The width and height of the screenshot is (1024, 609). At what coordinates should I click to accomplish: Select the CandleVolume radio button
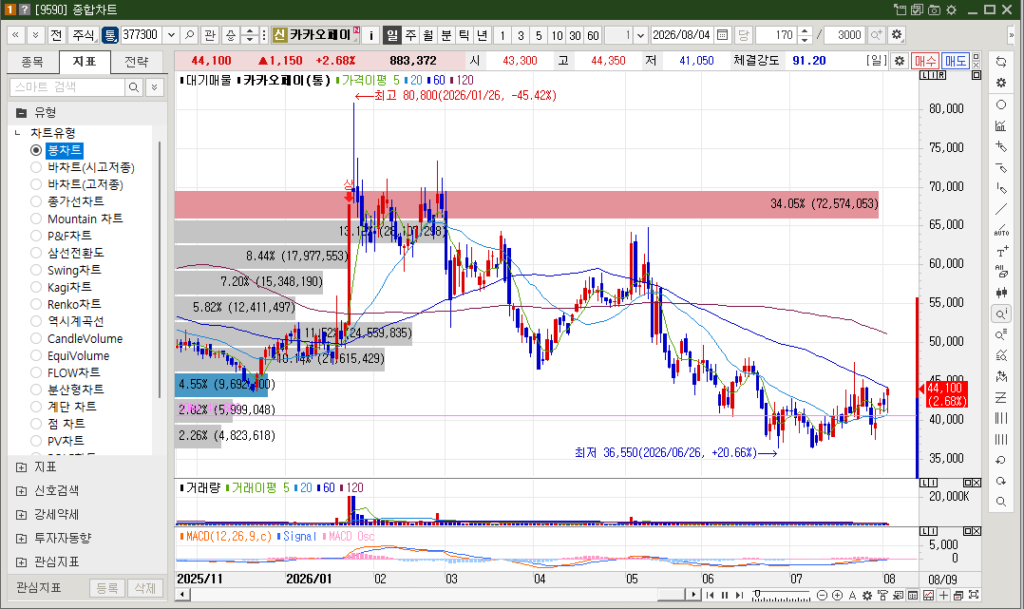click(x=36, y=339)
